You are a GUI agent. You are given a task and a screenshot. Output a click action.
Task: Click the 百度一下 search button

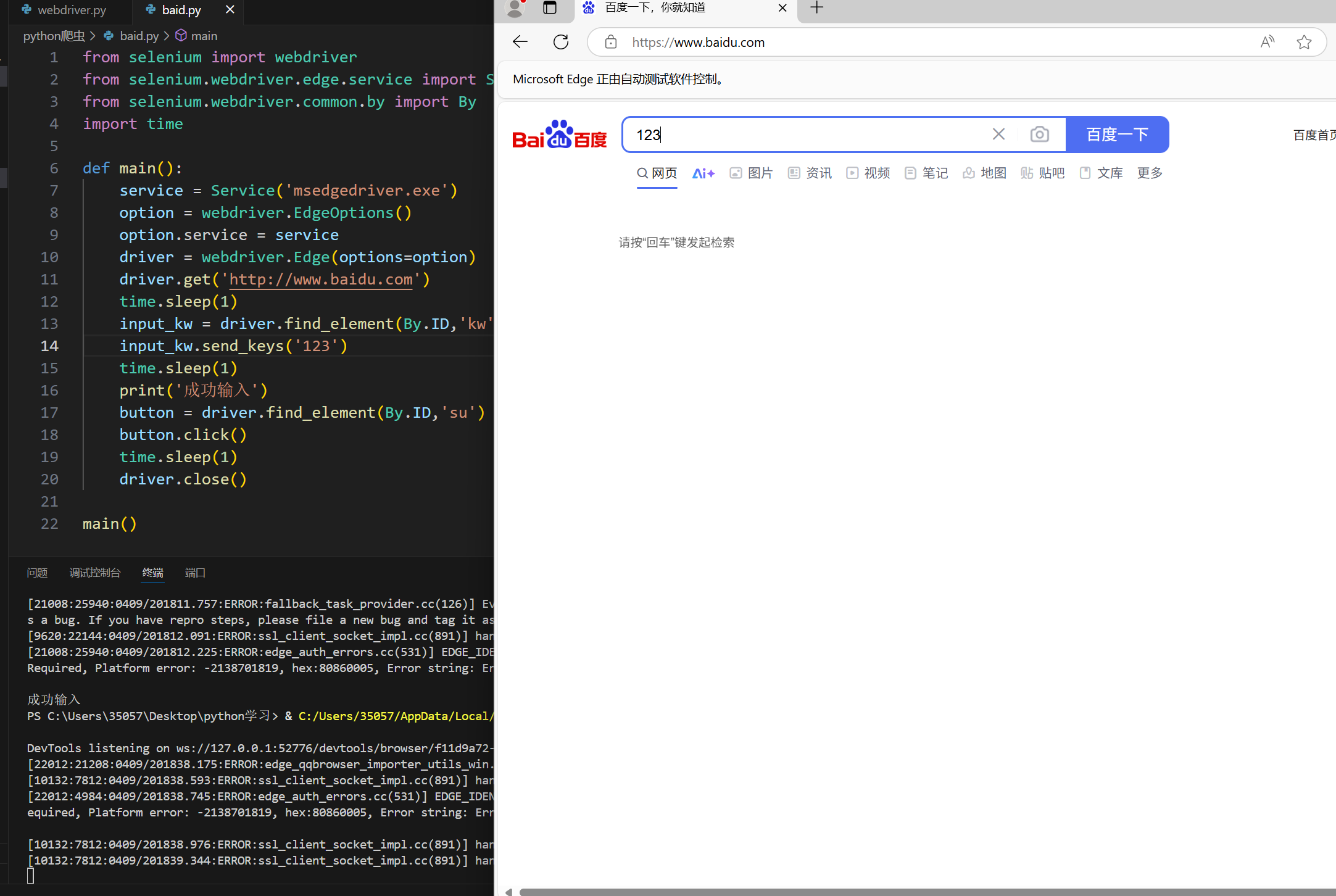[1118, 135]
